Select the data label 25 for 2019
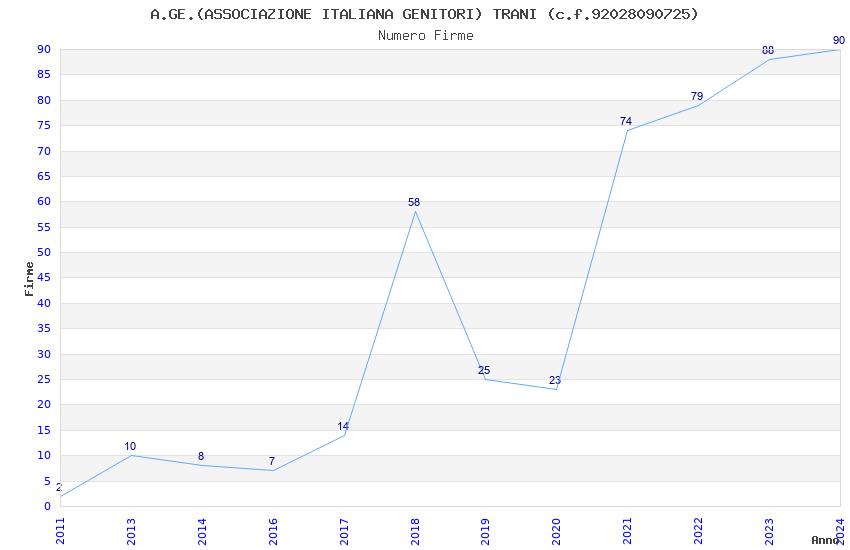This screenshot has height=550, width=850. tap(484, 370)
